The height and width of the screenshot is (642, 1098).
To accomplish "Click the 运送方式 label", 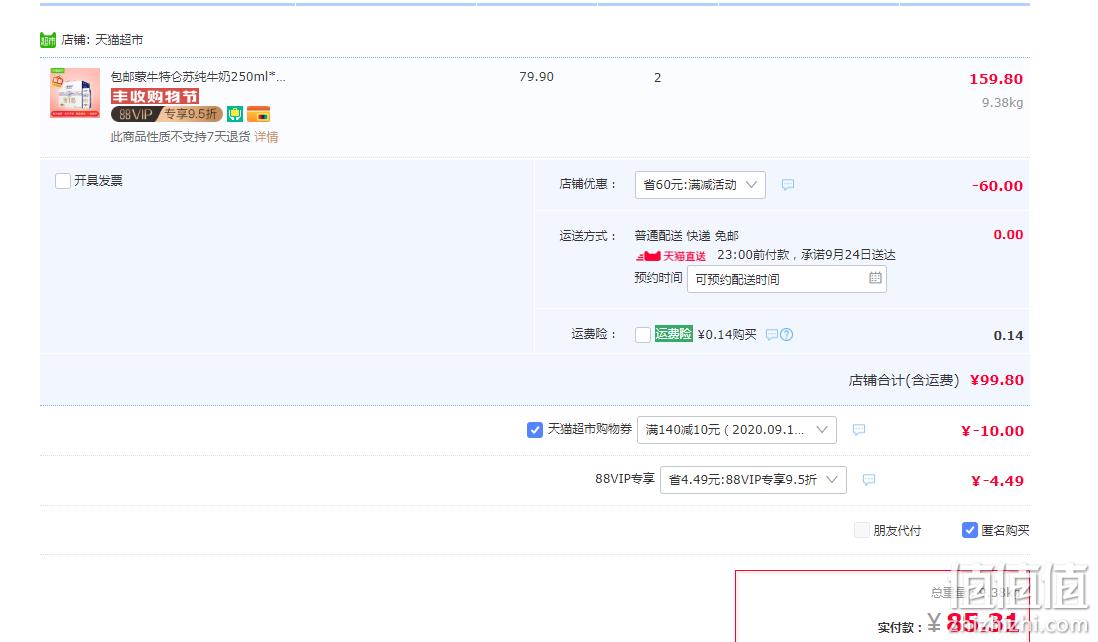I will click(588, 236).
